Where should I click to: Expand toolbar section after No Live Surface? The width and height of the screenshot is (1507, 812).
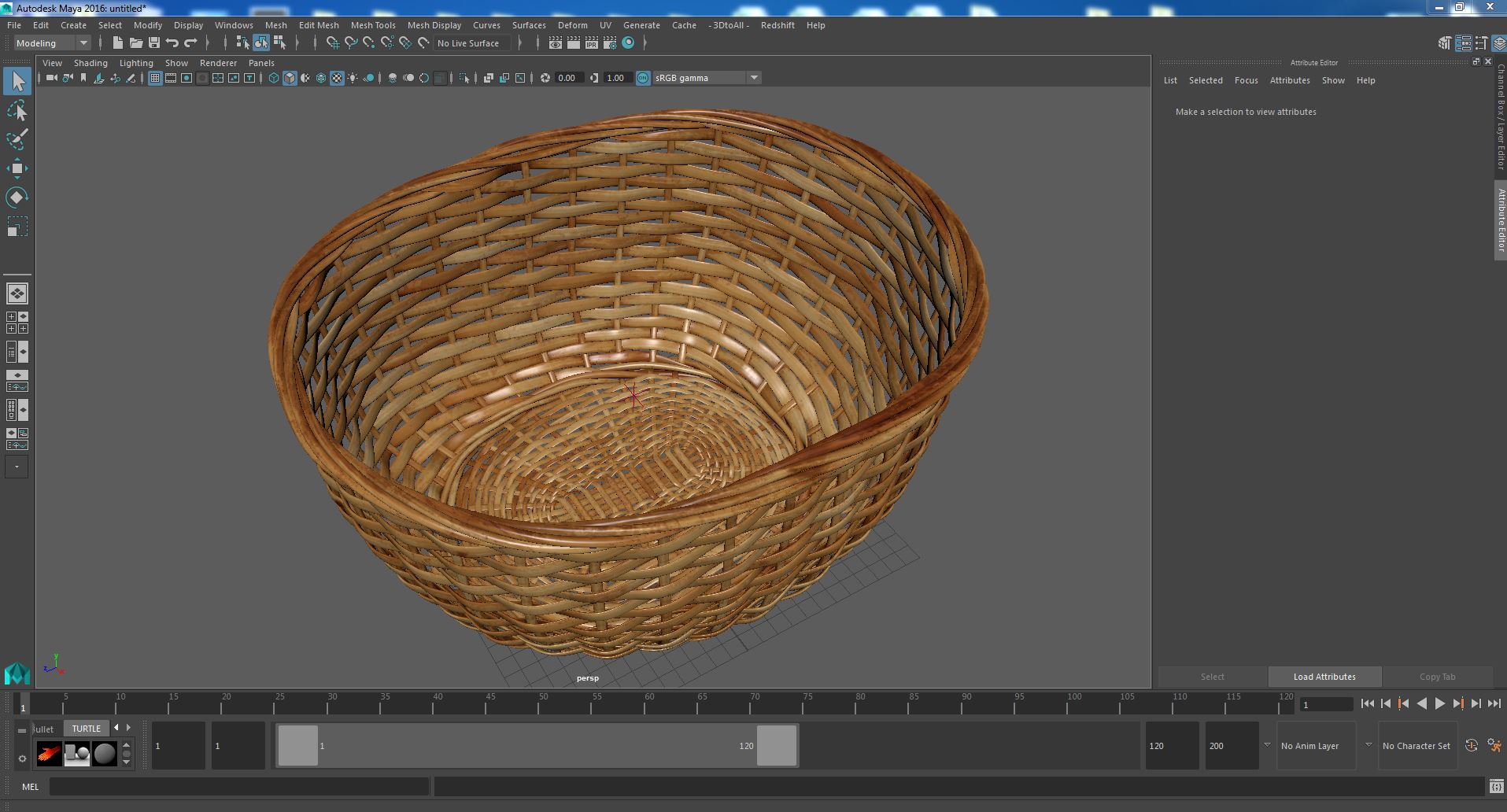pos(520,43)
